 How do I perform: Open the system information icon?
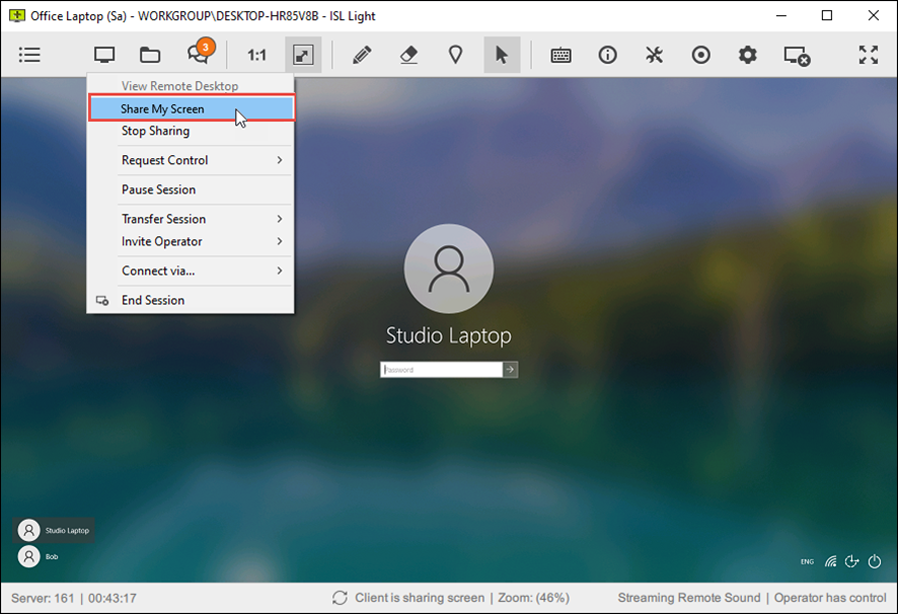coord(608,55)
